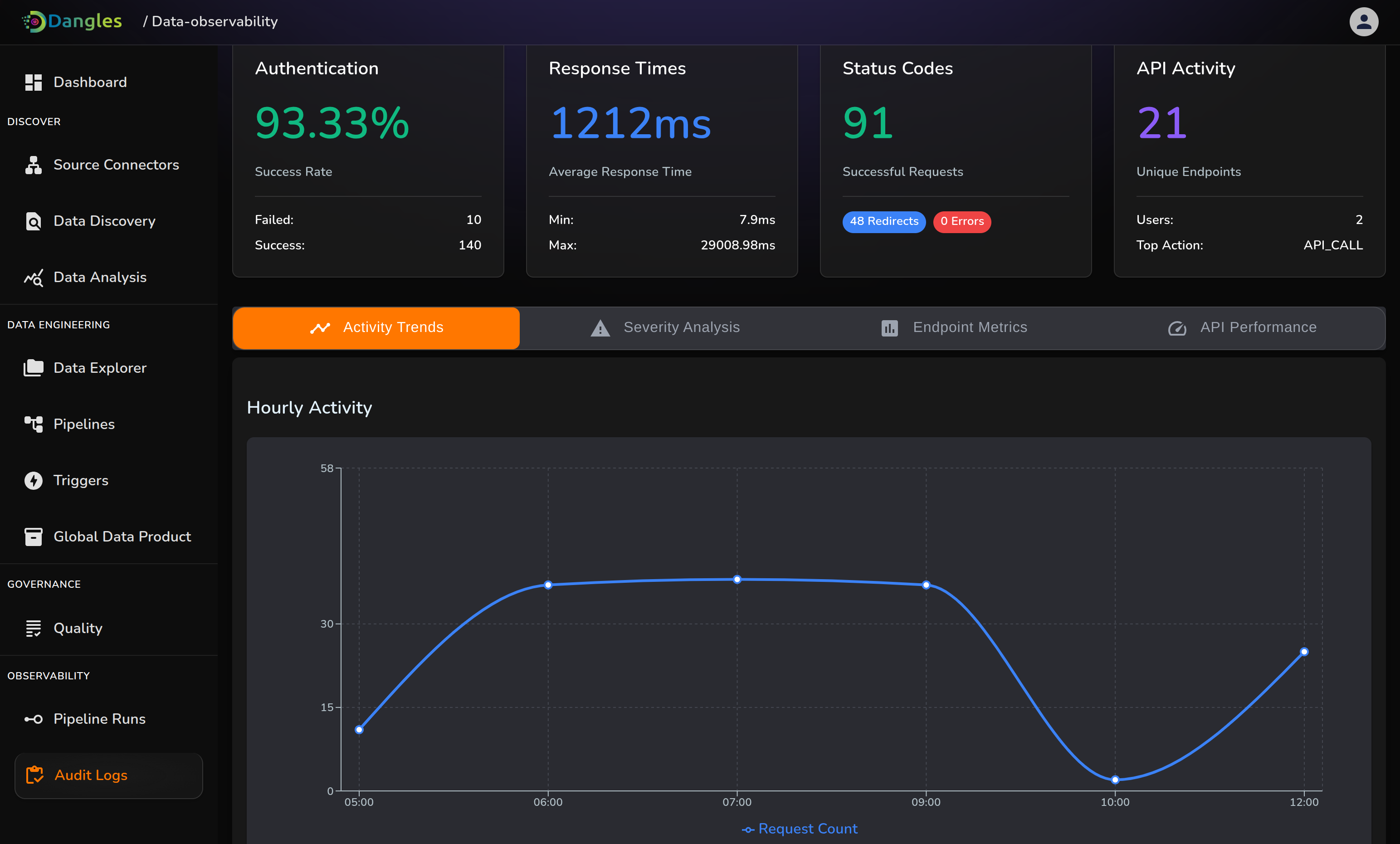Click the Dangles logo
This screenshot has height=844, width=1400.
tap(72, 22)
